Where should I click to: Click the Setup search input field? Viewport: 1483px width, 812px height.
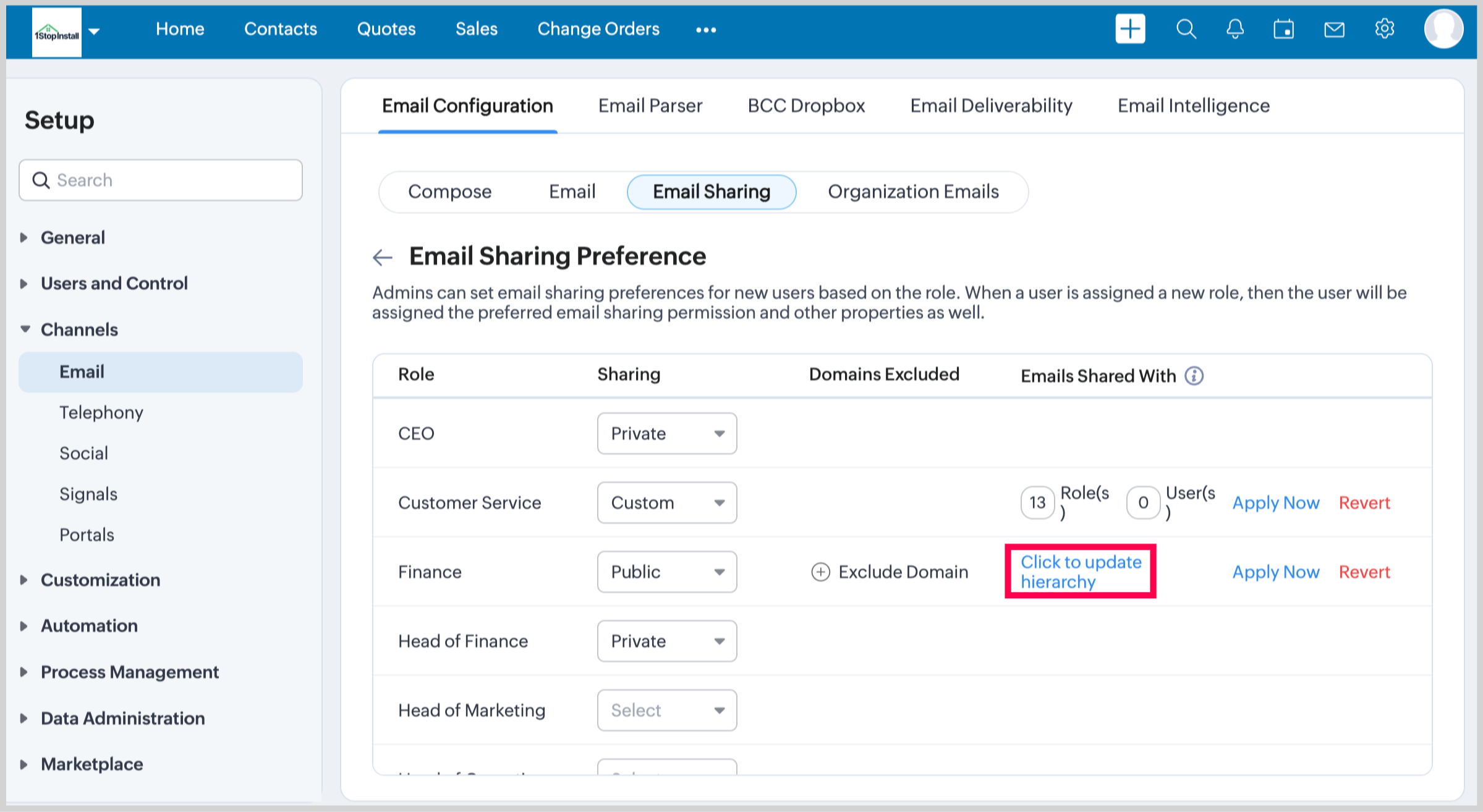pyautogui.click(x=161, y=180)
